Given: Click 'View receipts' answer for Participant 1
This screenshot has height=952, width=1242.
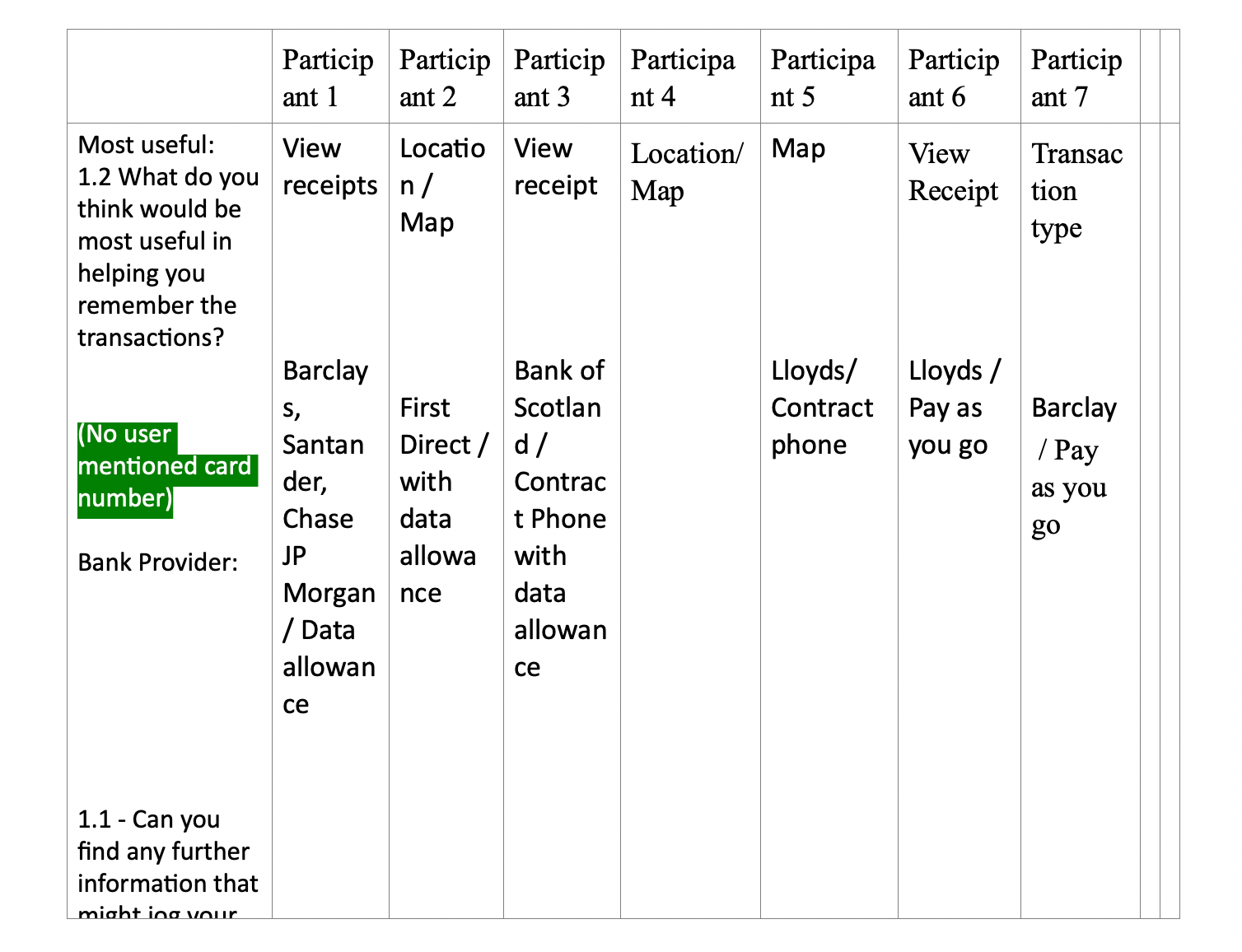Looking at the screenshot, I should click(329, 167).
